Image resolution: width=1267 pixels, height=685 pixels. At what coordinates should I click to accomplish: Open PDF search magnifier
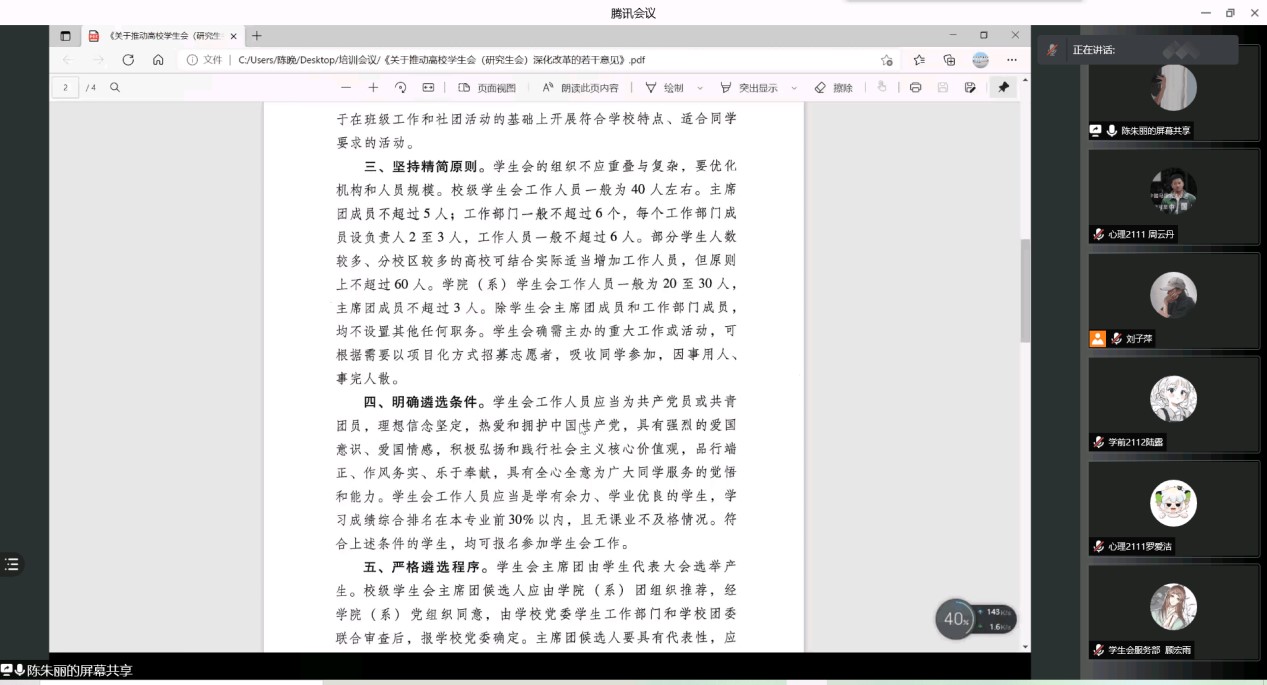click(115, 88)
